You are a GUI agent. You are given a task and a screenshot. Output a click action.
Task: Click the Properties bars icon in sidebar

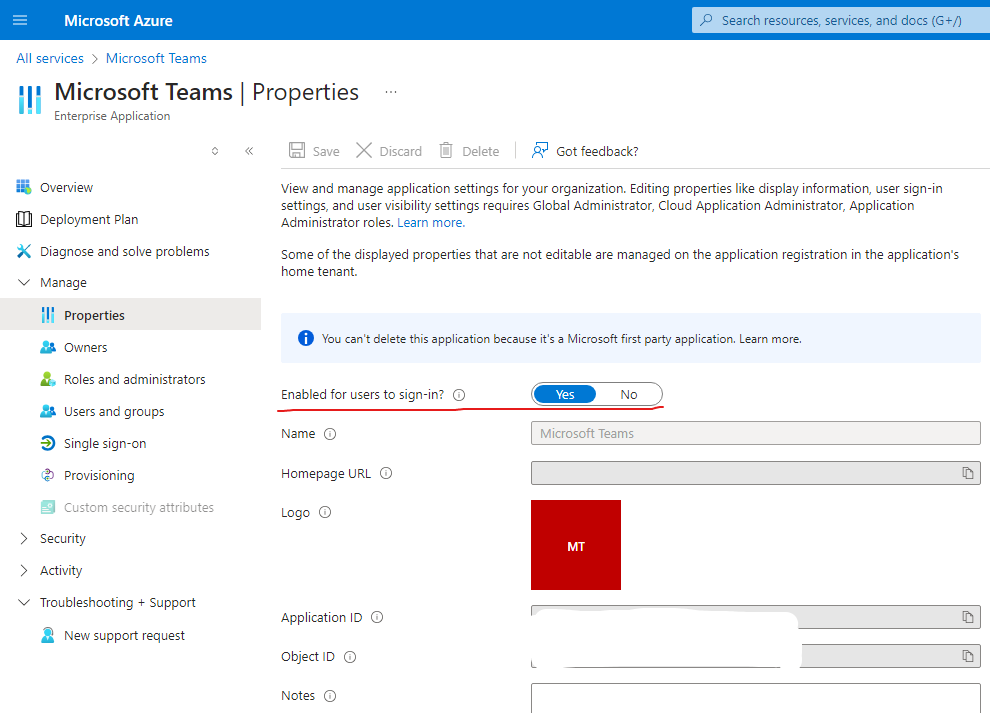point(47,315)
